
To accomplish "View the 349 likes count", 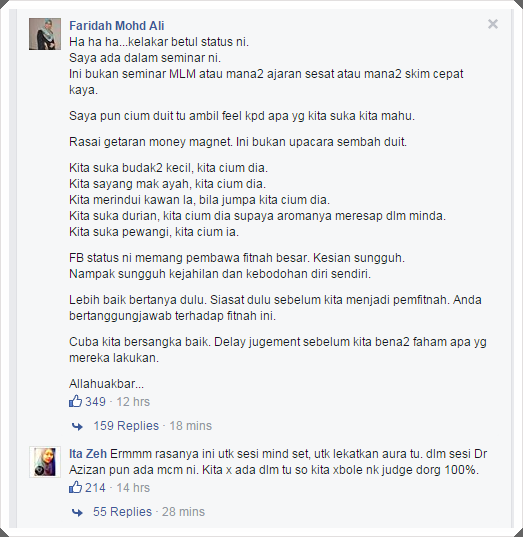I will (95, 402).
